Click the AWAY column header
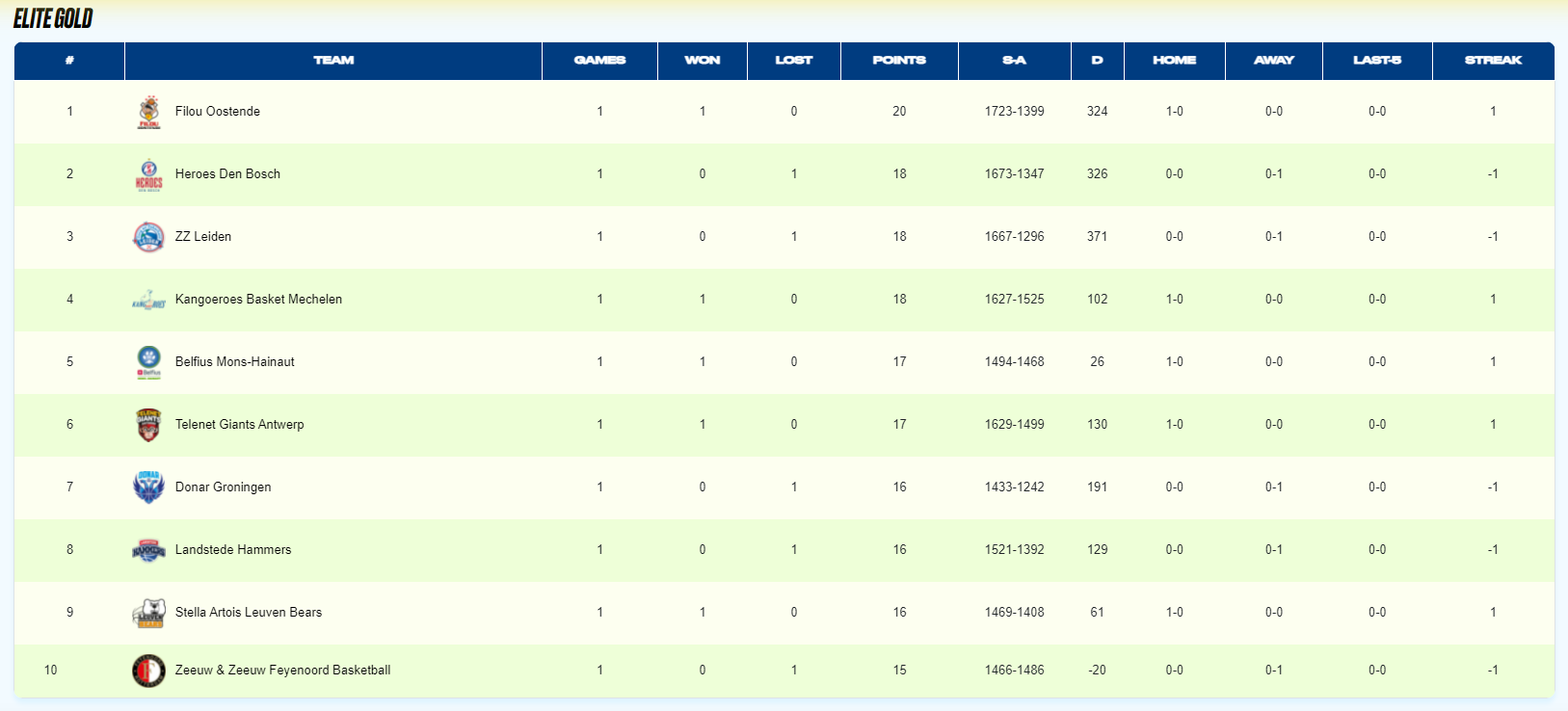 point(1274,61)
